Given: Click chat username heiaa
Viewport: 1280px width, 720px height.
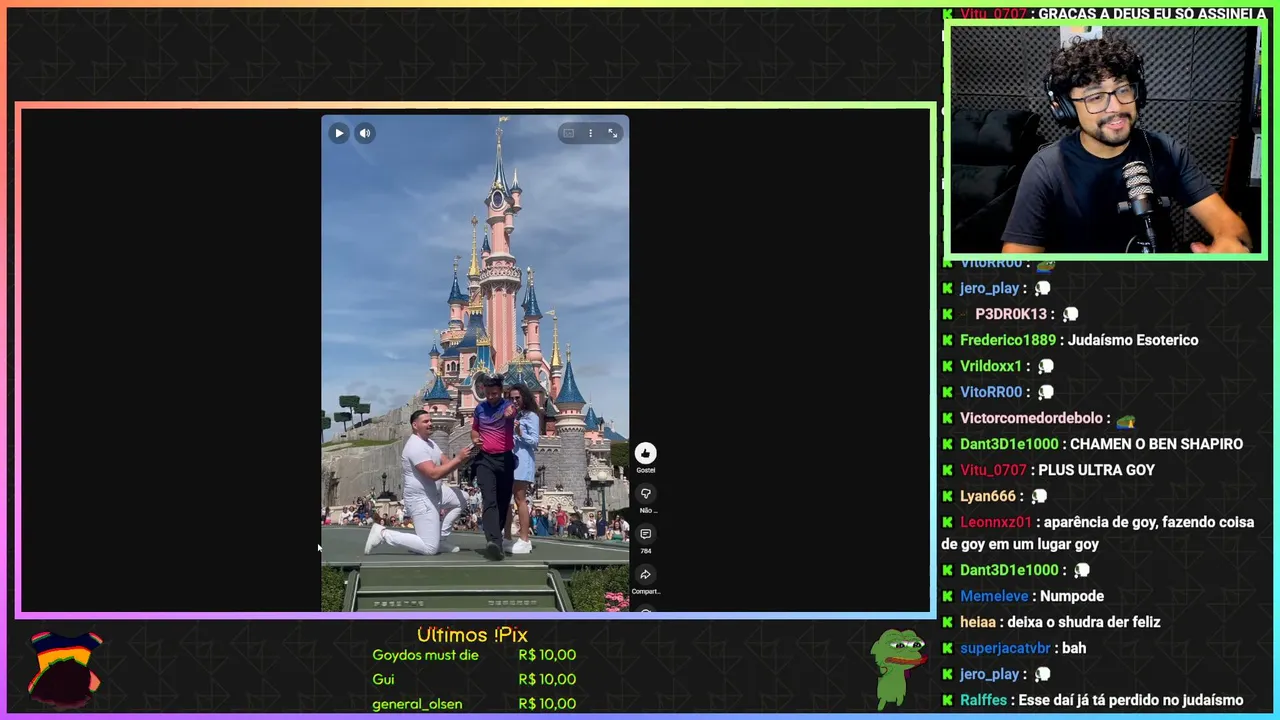Looking at the screenshot, I should point(978,622).
